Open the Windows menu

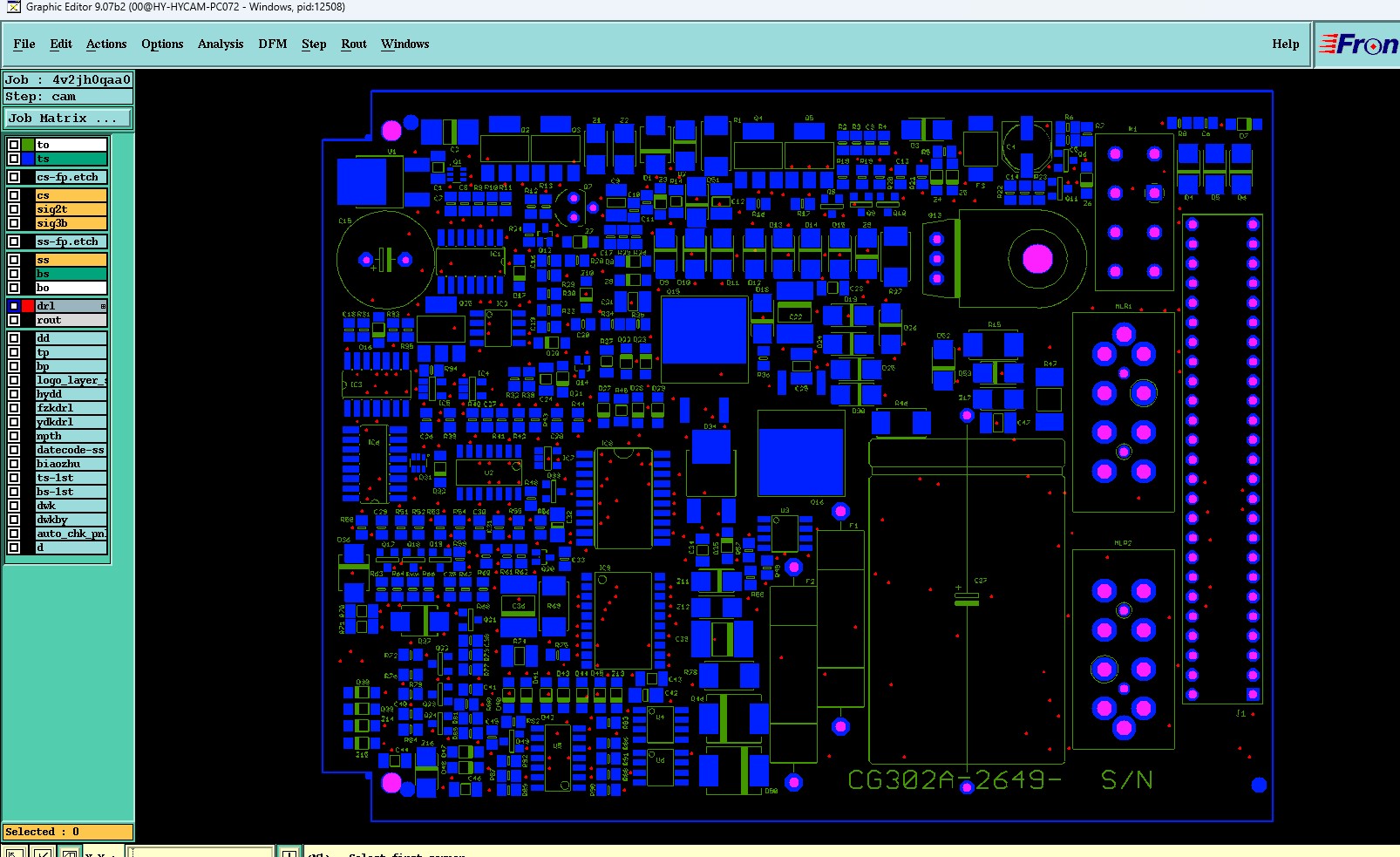[x=405, y=44]
